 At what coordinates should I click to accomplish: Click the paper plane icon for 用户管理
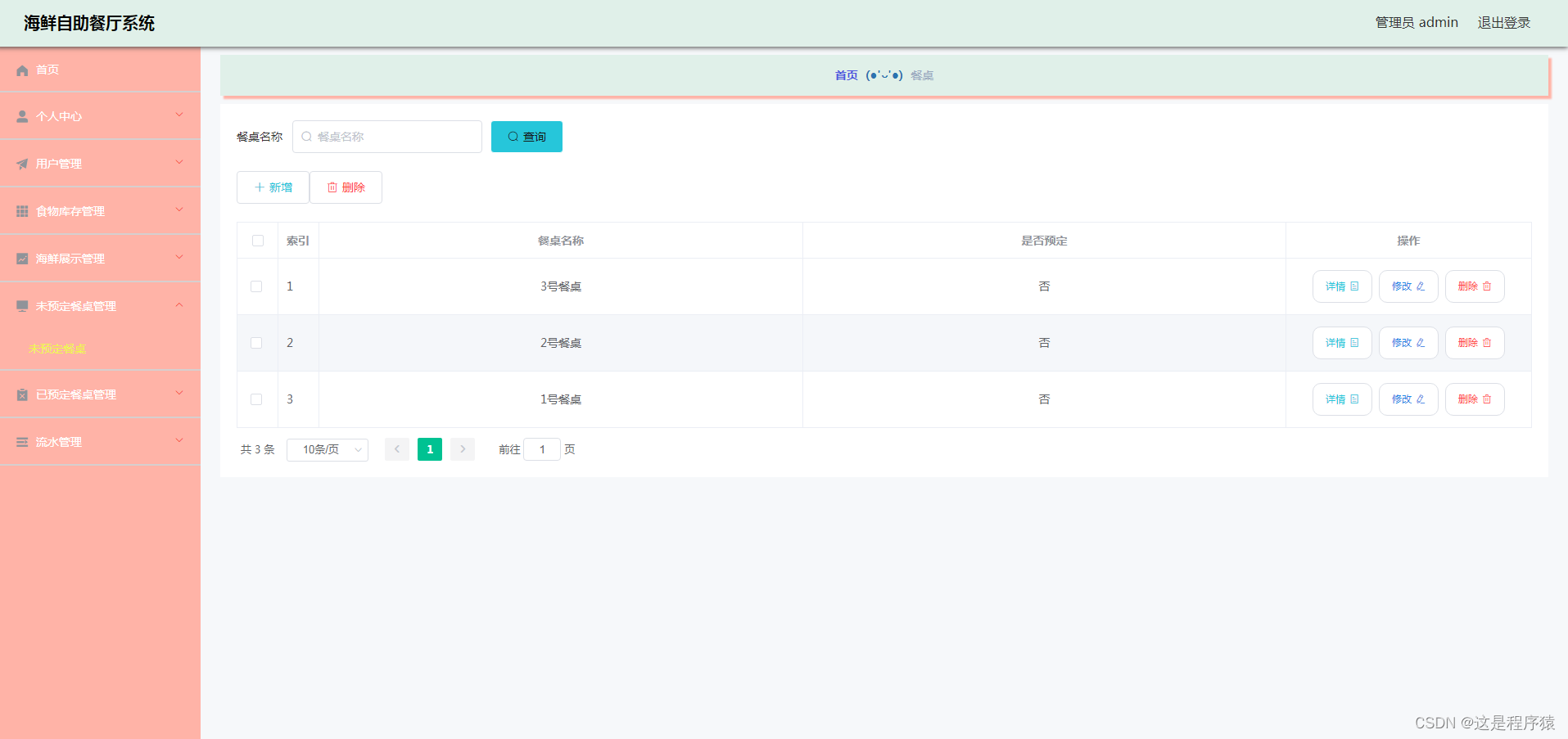point(22,164)
